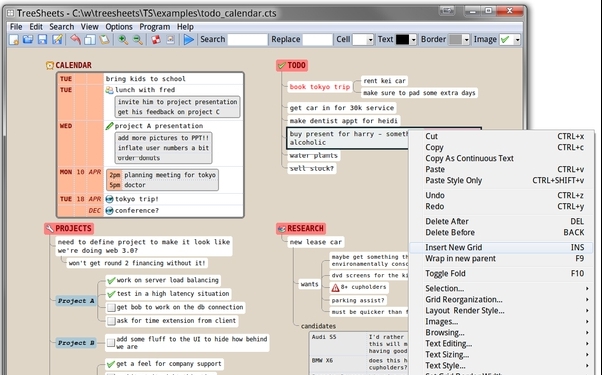The width and height of the screenshot is (604, 375).
Task: Open the Program menu
Action: (154, 27)
